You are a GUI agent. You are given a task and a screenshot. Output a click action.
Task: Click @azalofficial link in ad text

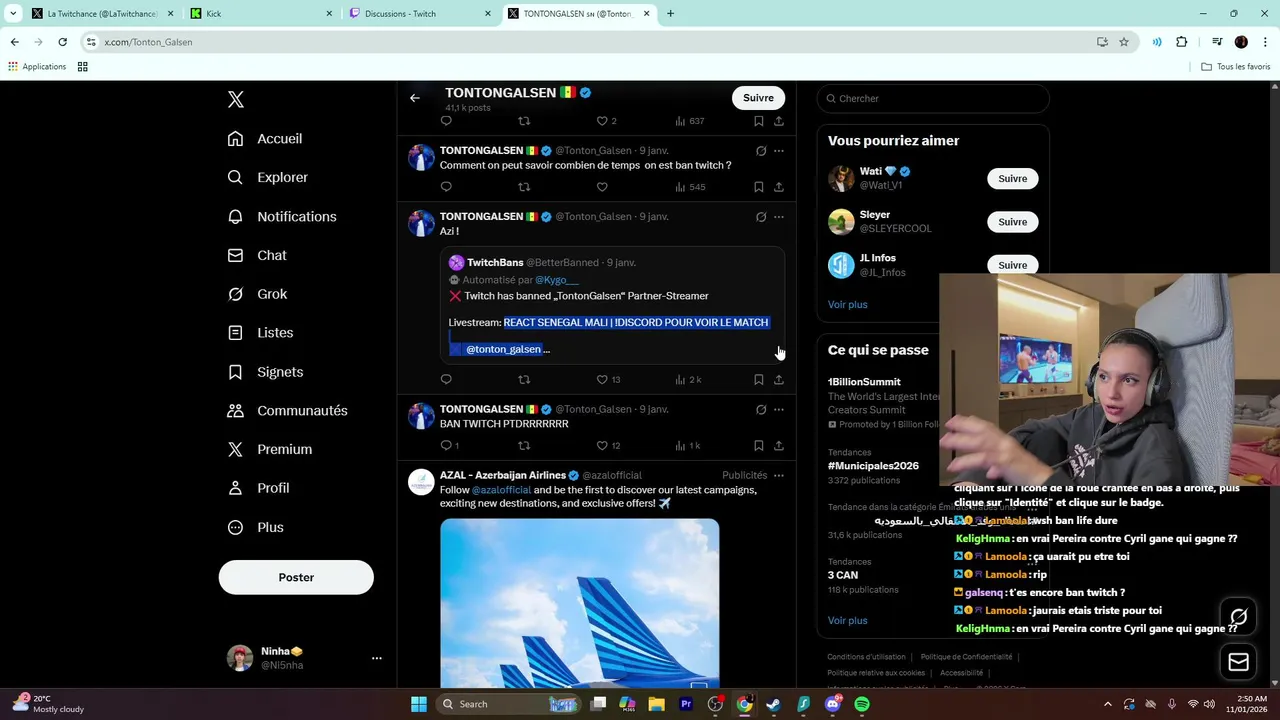coord(501,490)
